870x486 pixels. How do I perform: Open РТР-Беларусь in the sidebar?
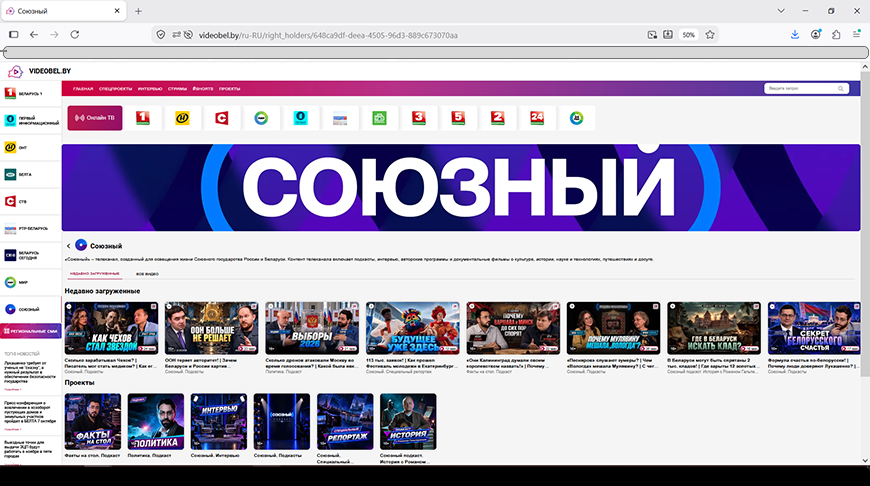(x=31, y=228)
